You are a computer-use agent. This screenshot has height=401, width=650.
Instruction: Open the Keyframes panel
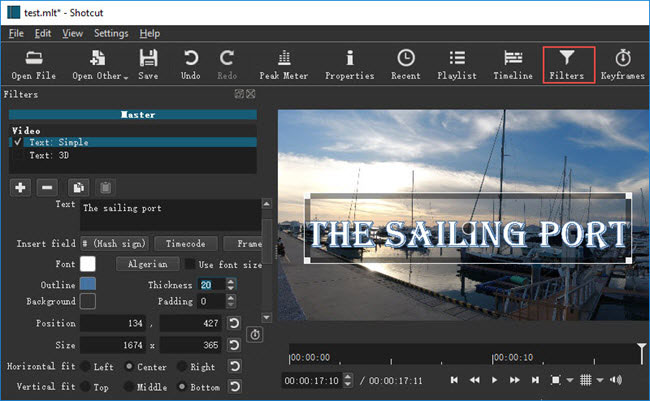tap(622, 64)
